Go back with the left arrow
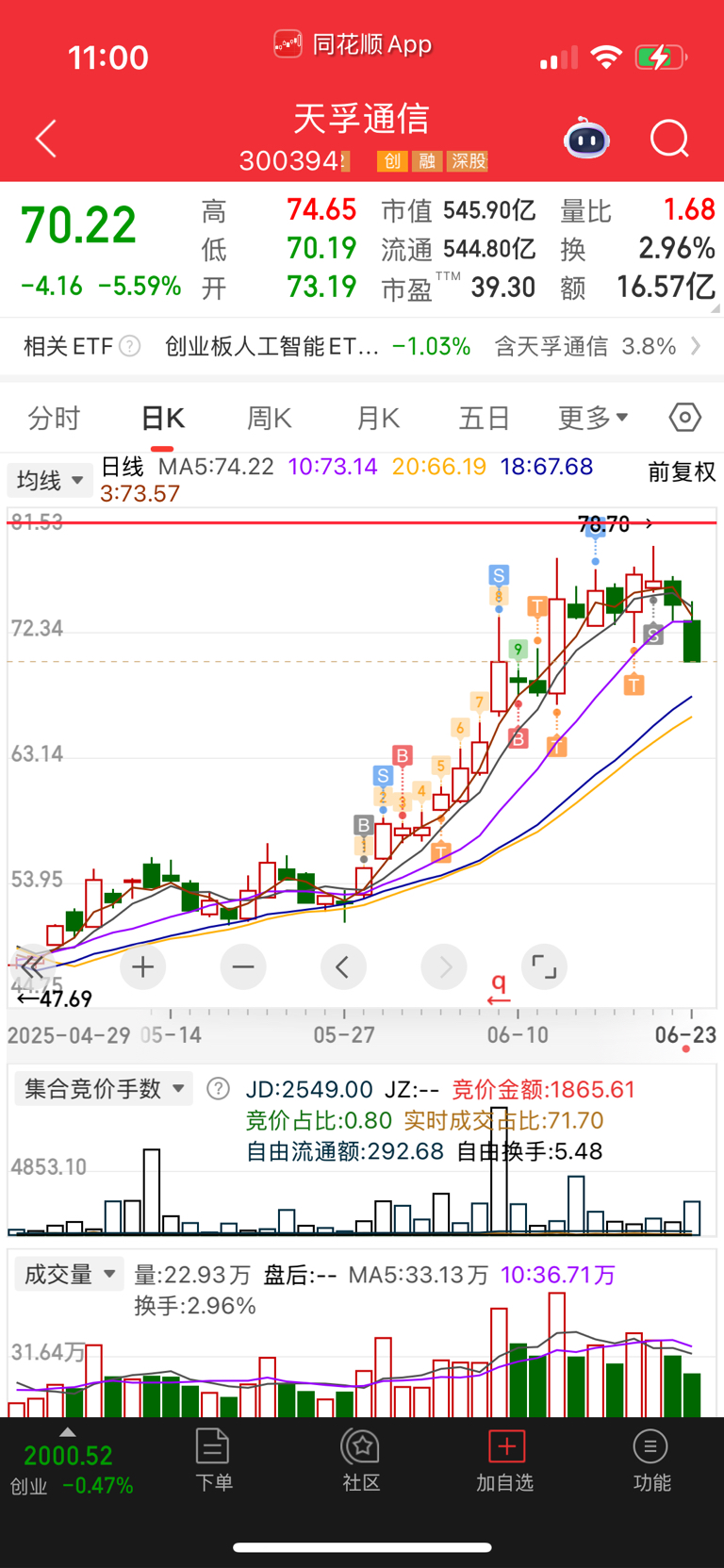Image resolution: width=724 pixels, height=1568 pixels. 45,140
